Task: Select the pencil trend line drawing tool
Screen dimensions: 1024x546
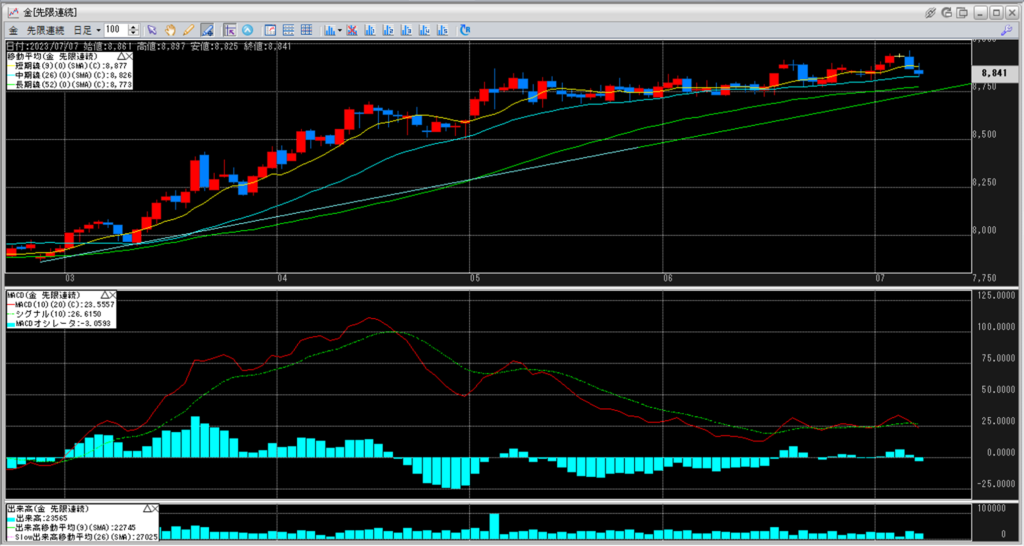Action: [x=188, y=30]
